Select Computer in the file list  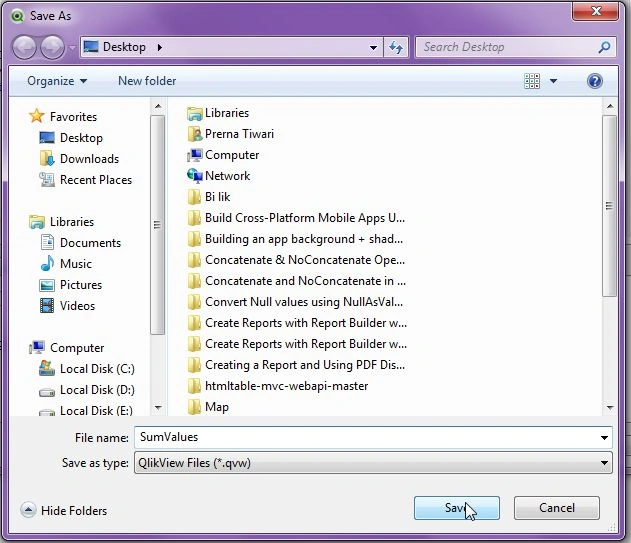223,155
